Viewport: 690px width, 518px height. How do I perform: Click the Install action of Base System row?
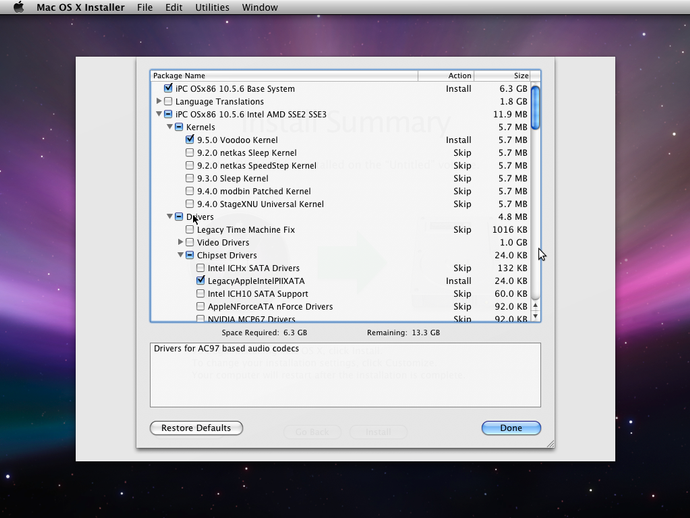point(459,88)
